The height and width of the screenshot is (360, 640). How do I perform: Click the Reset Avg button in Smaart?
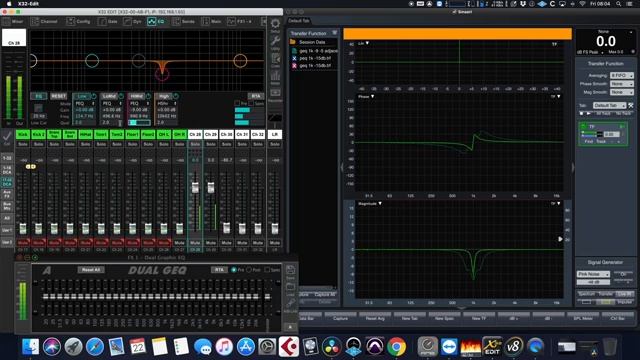point(375,318)
